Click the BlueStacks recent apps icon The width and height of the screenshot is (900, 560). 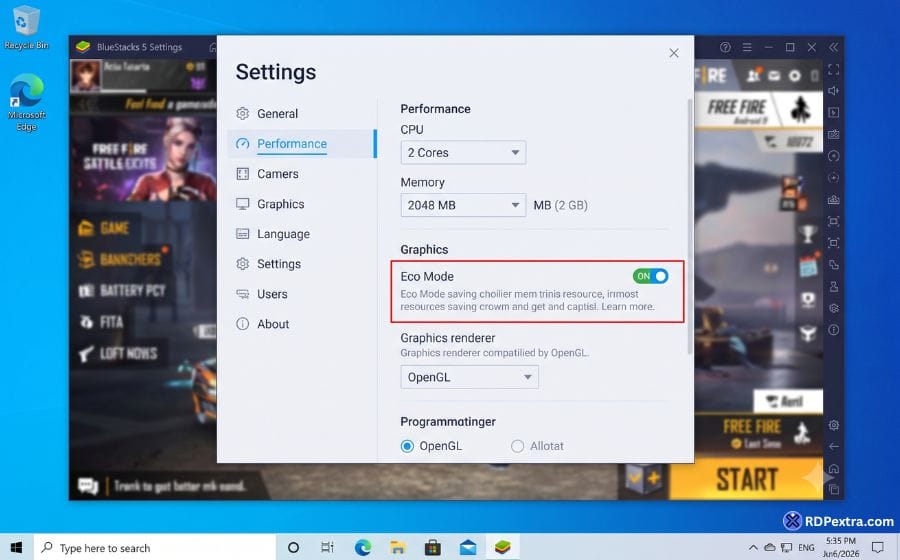pos(833,489)
